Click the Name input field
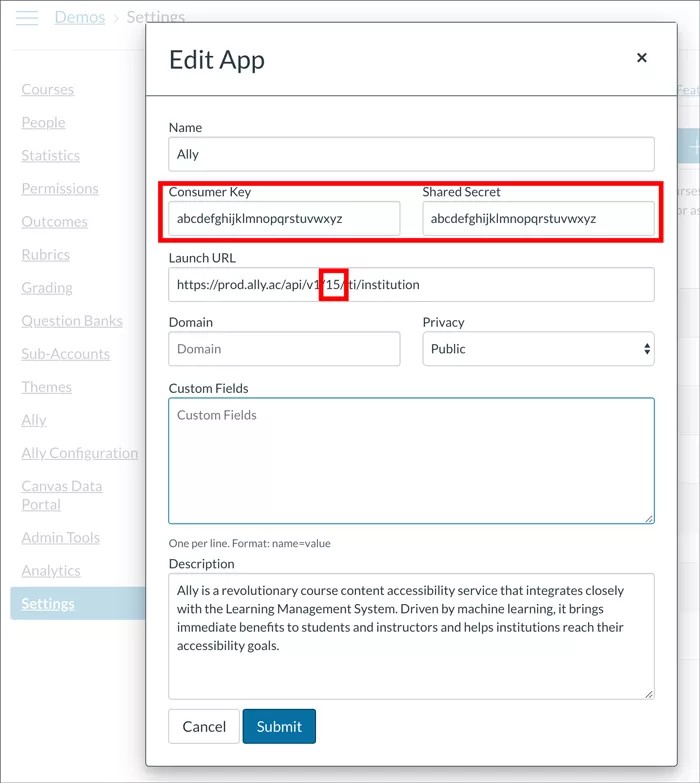Screen dimensions: 700x783 [x=411, y=154]
